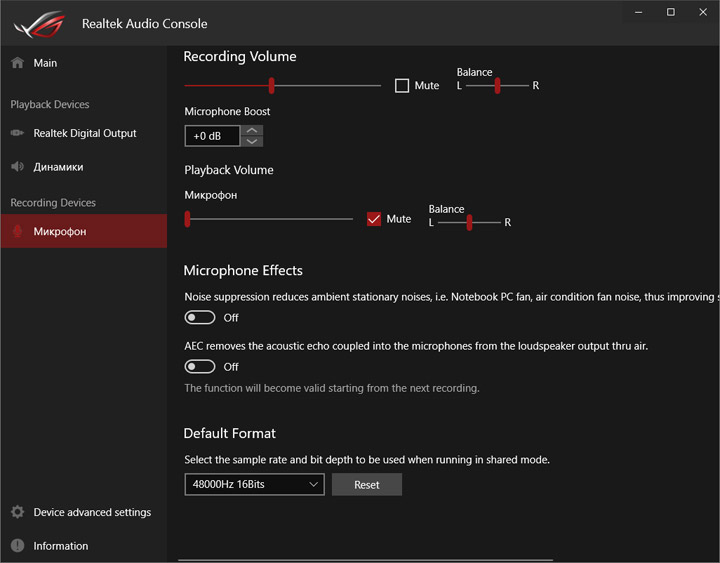The width and height of the screenshot is (720, 563).
Task: Turn on the AEC echo cancellation toggle
Action: [x=200, y=367]
